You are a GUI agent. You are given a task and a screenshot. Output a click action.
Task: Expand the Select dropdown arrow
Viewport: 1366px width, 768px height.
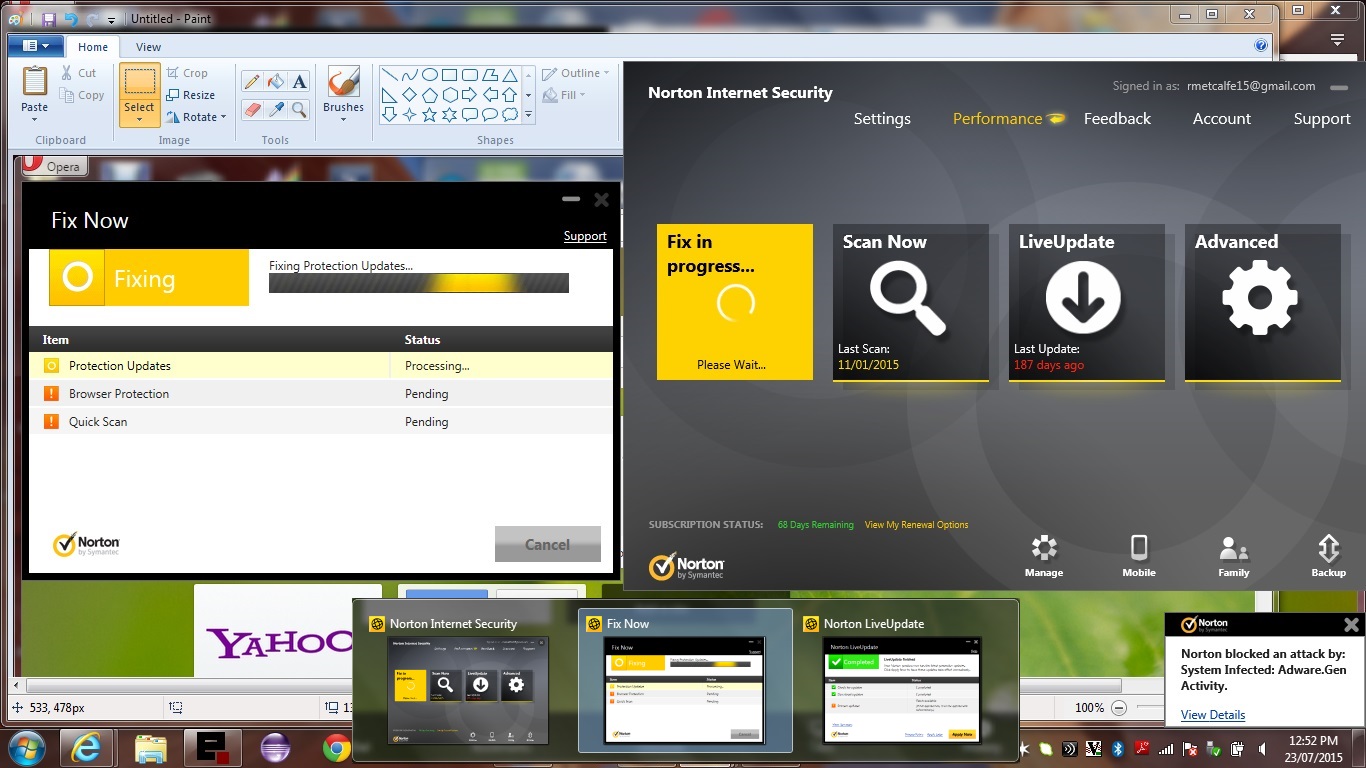[140, 120]
